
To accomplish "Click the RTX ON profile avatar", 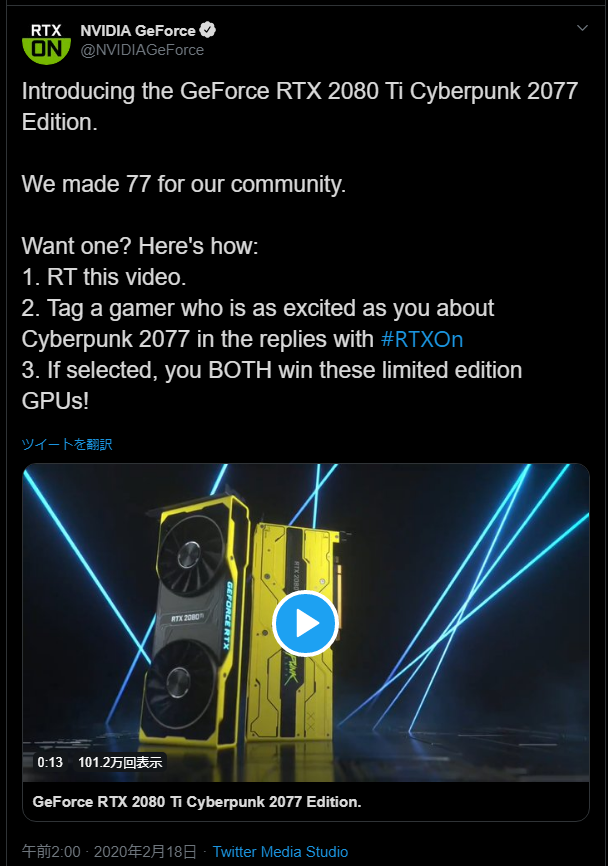I will [x=46, y=43].
